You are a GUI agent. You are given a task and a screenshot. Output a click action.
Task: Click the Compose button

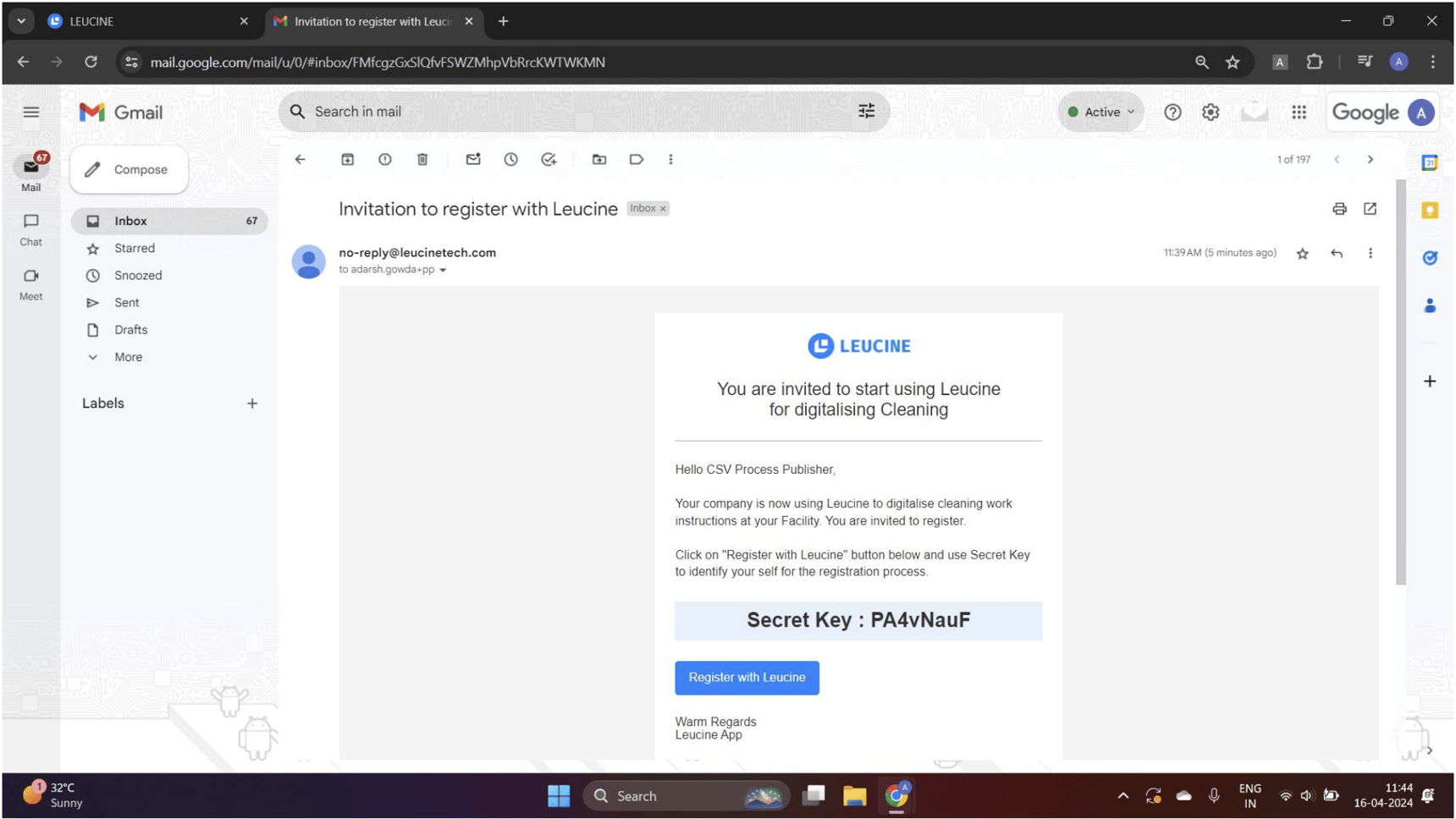[129, 169]
